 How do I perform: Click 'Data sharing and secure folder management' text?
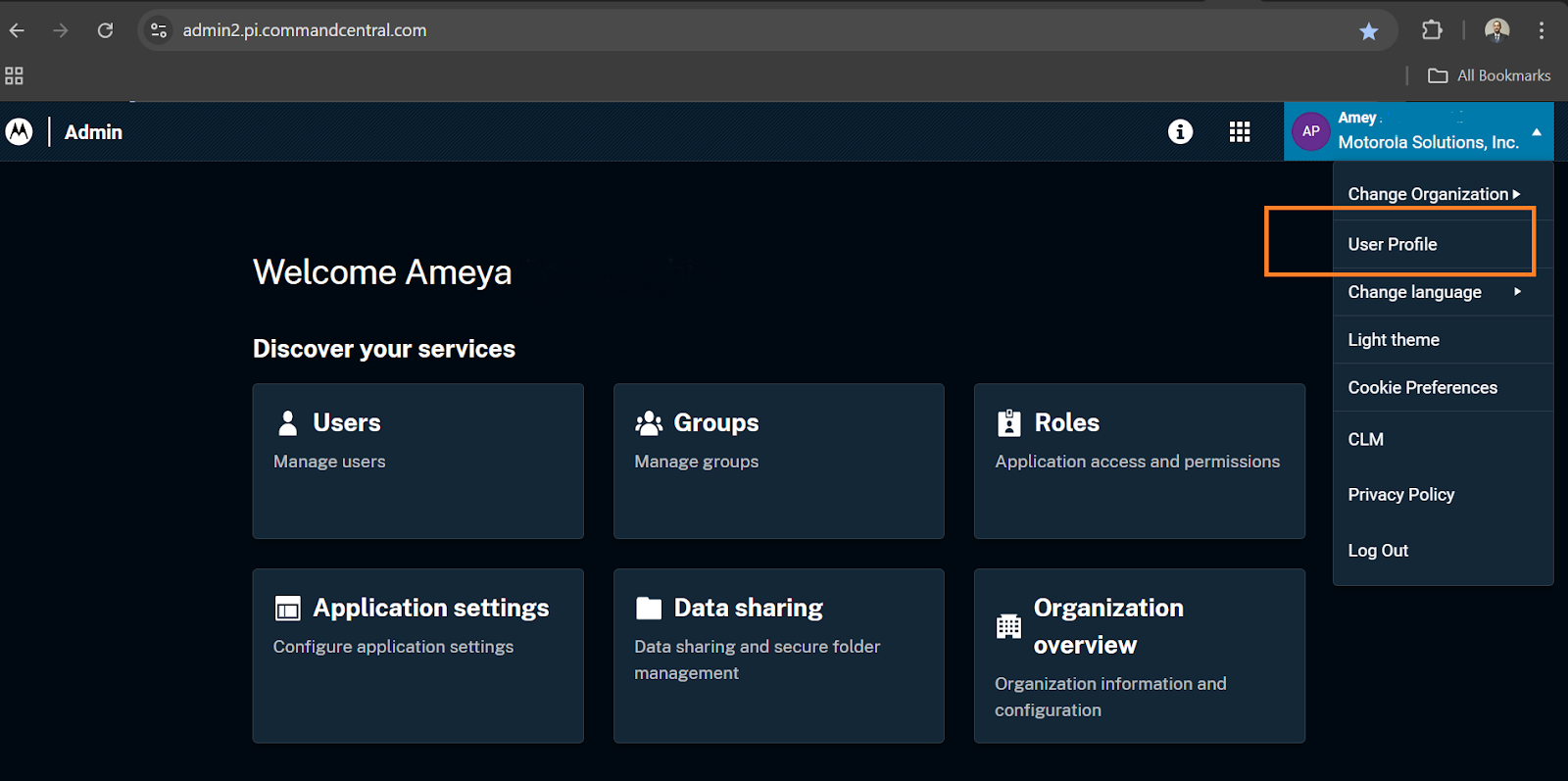758,659
